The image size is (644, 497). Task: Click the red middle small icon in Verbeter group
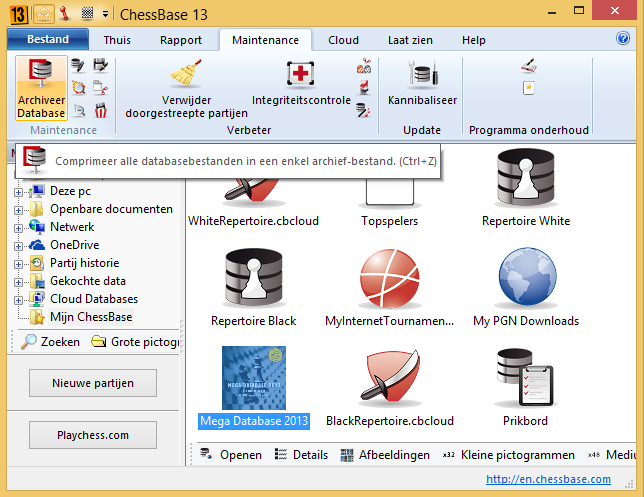point(364,88)
